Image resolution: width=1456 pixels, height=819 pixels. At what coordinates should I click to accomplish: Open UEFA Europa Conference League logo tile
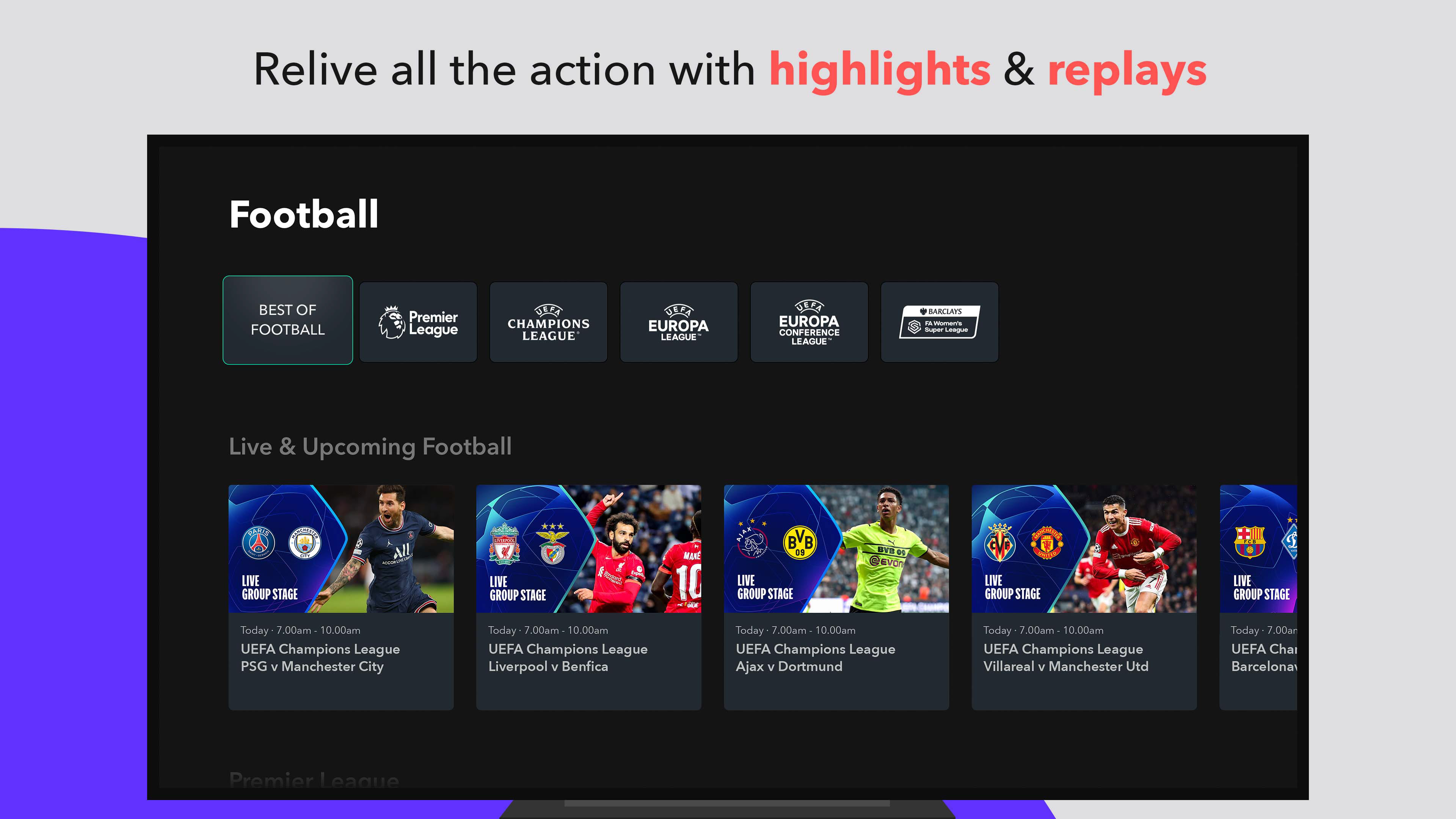(x=809, y=322)
